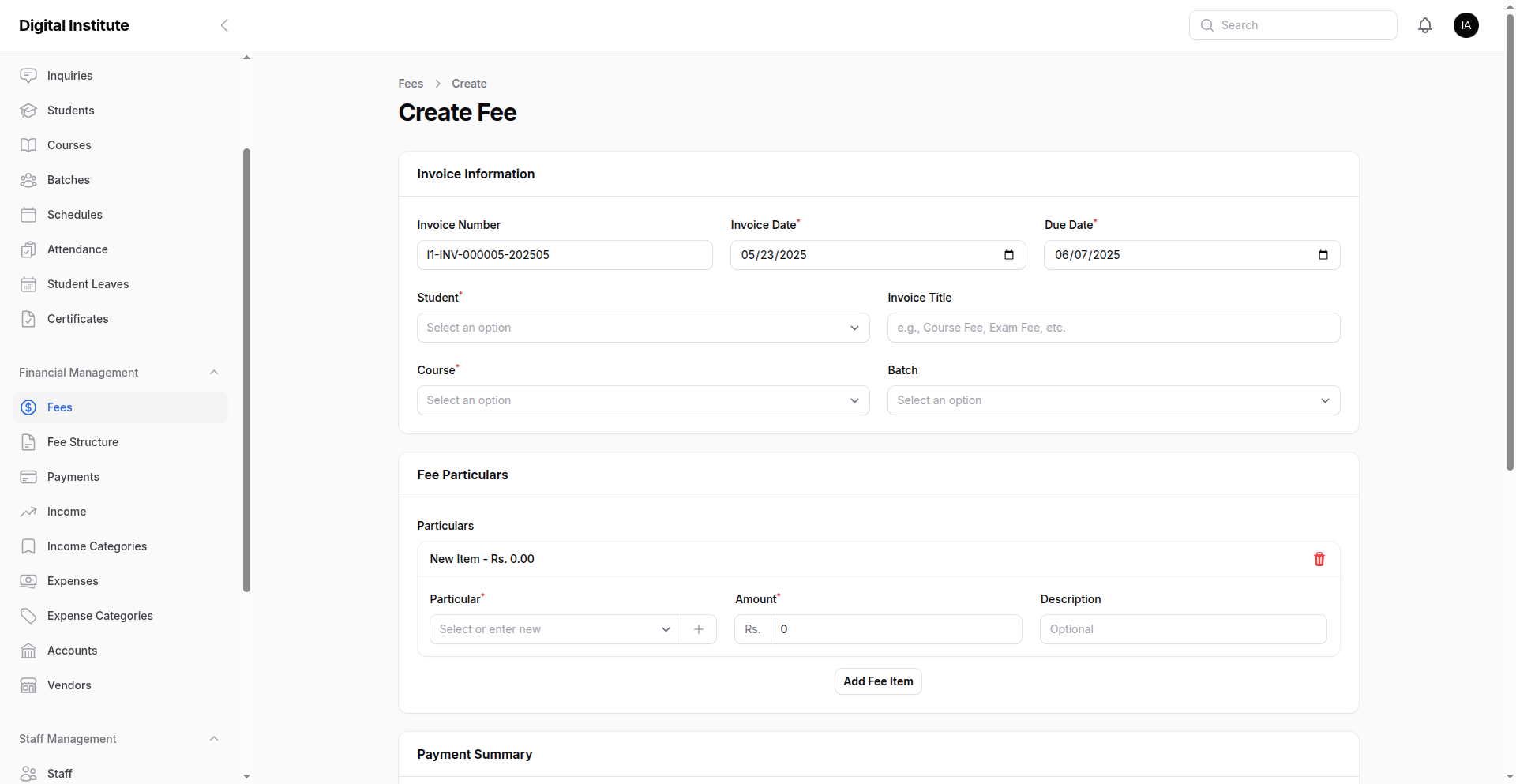This screenshot has width=1516, height=784.
Task: Select the Vendors icon
Action: point(28,685)
